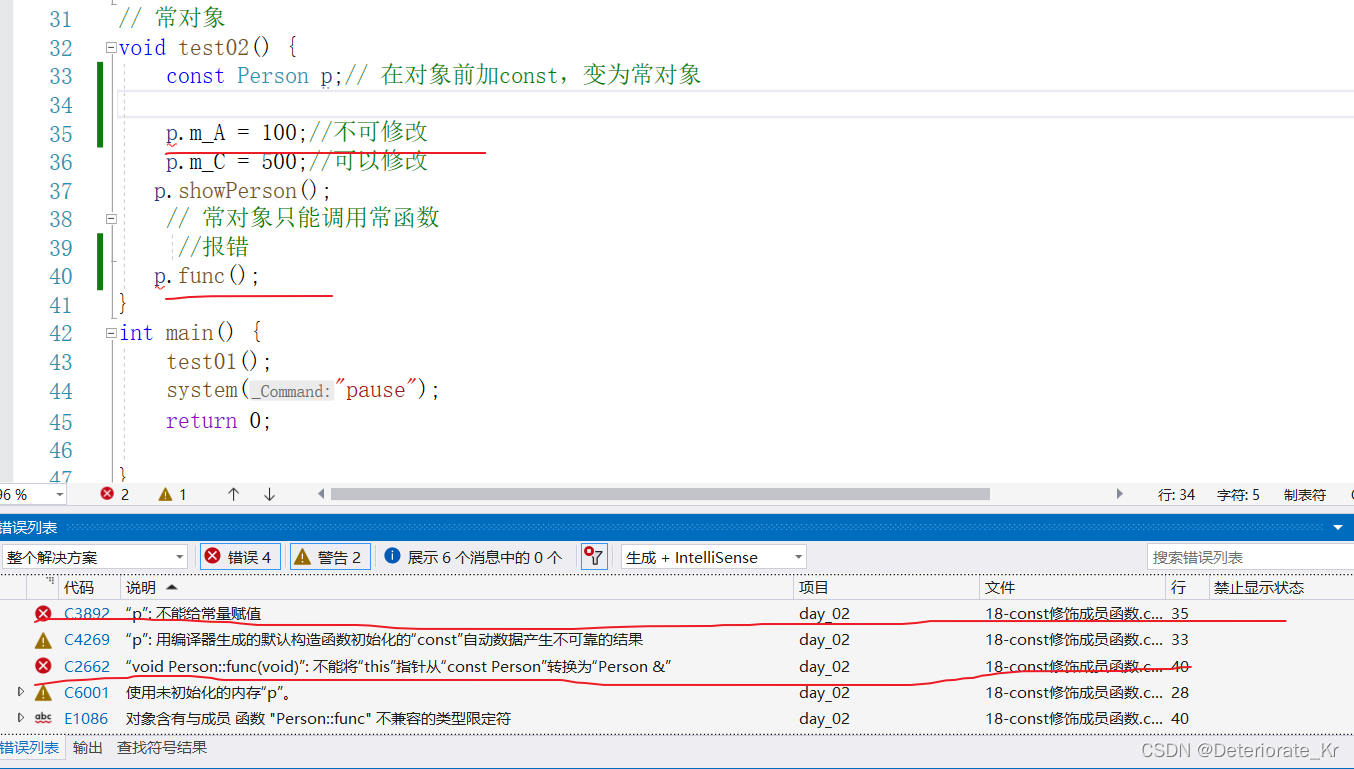
Task: Click the 制表符 status indicator
Action: [x=1305, y=494]
